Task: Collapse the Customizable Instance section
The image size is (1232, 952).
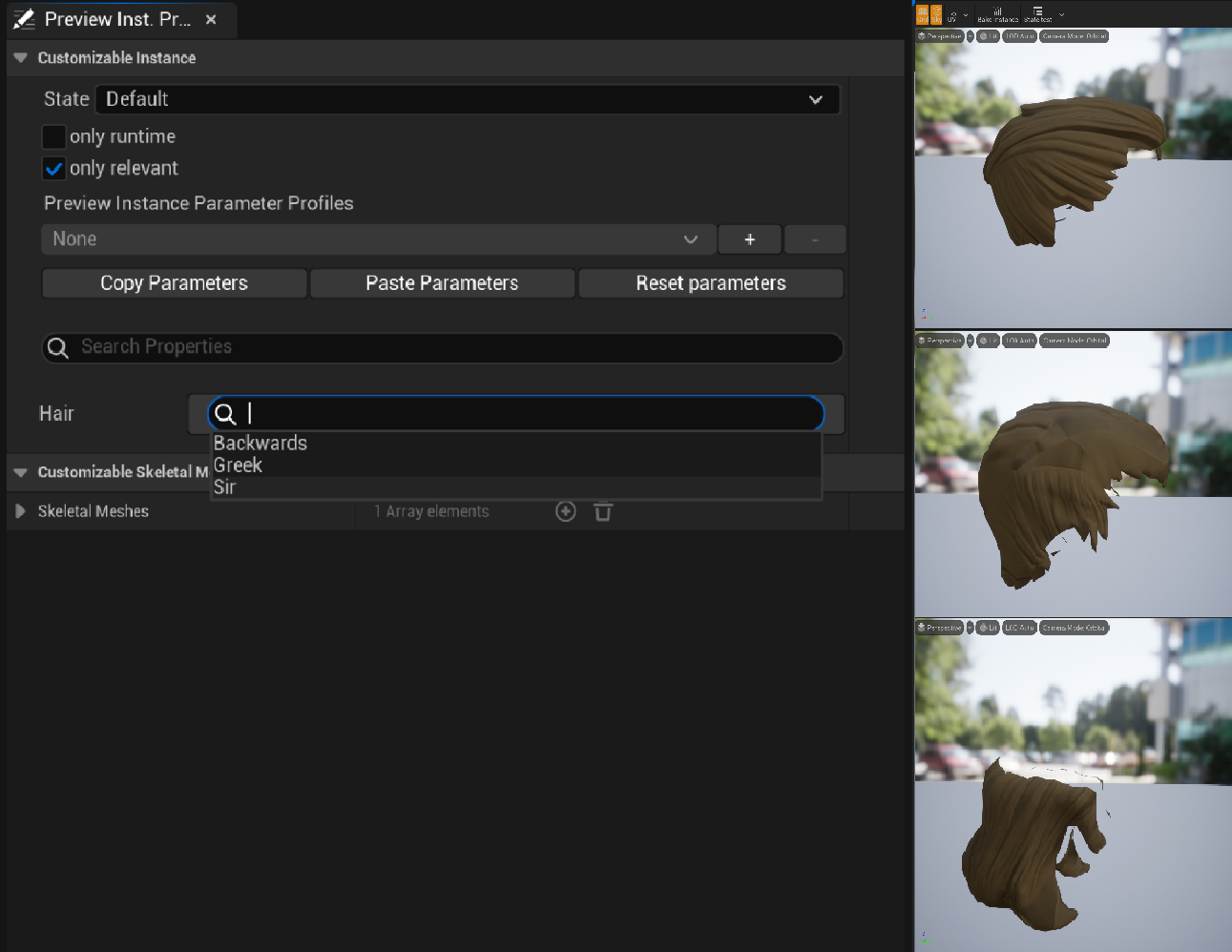Action: click(x=20, y=58)
